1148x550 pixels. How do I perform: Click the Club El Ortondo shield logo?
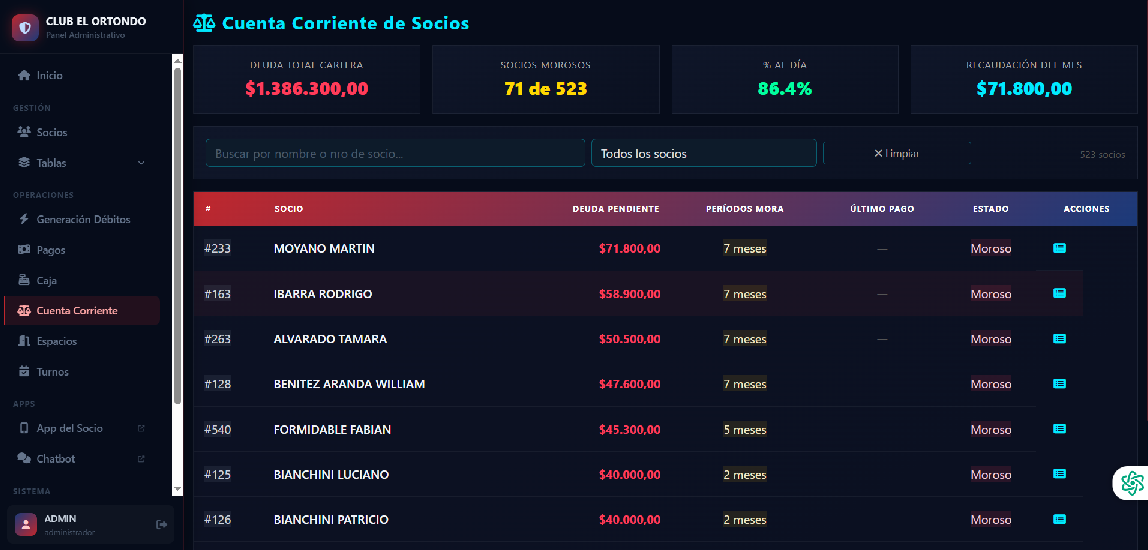[x=26, y=28]
